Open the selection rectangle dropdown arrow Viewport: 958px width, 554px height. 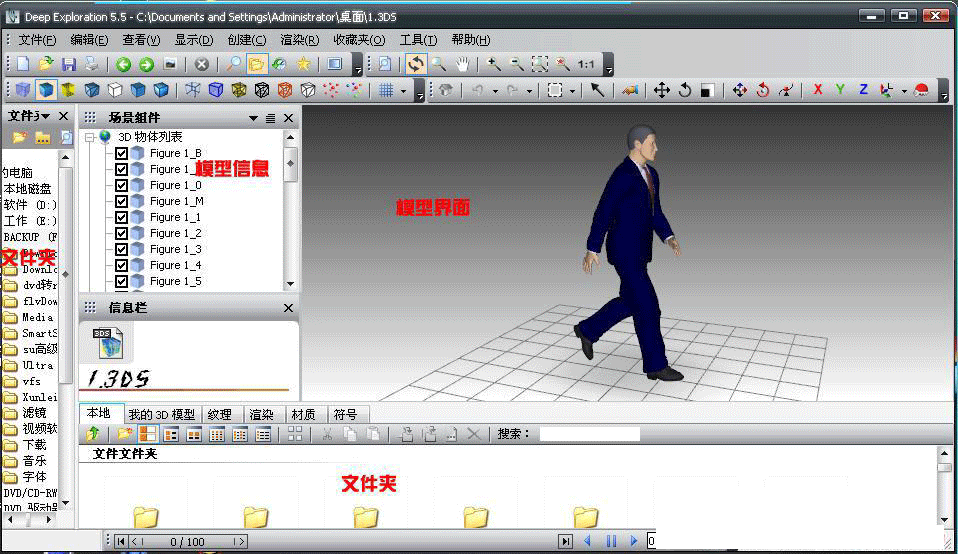coord(572,91)
